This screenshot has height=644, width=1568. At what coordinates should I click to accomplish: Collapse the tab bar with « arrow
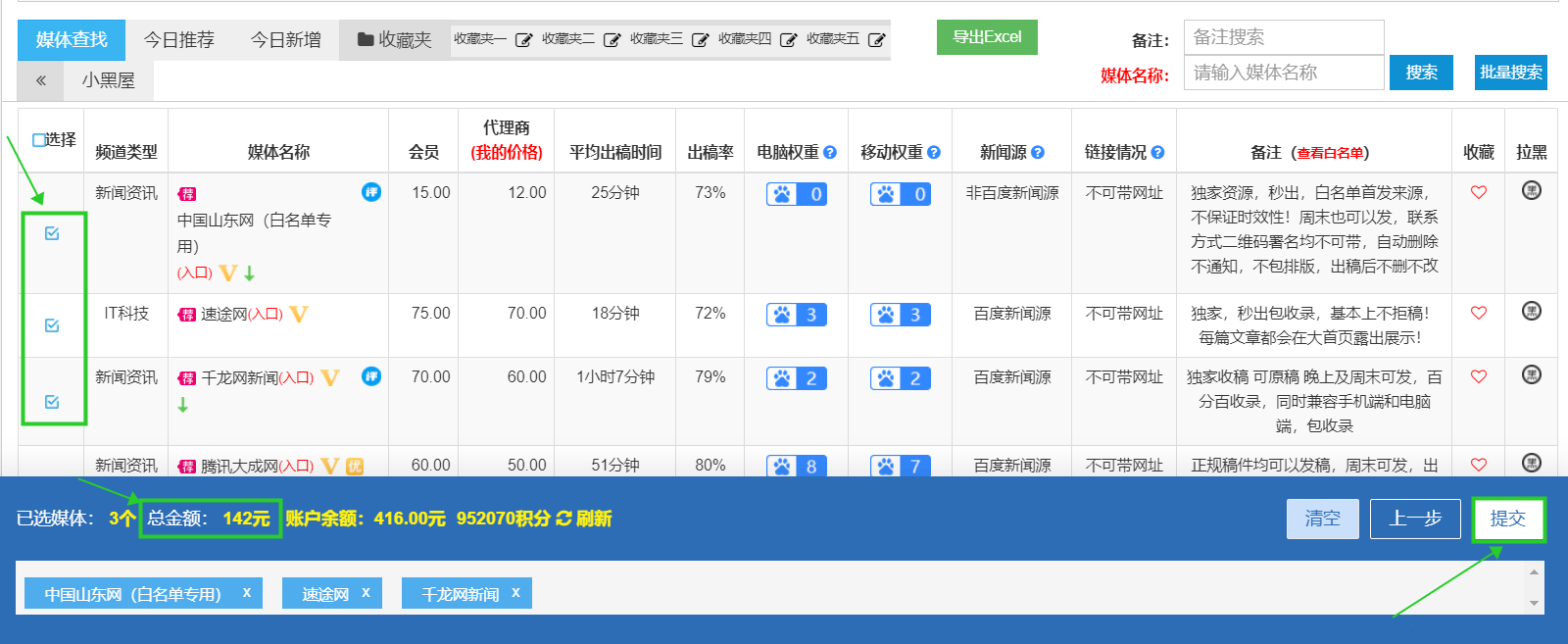tap(41, 80)
